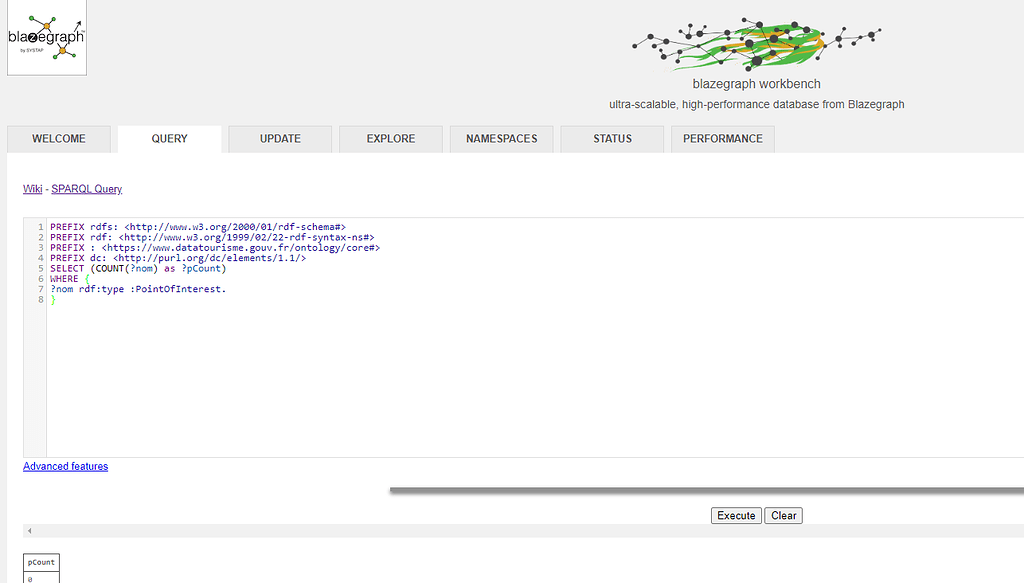The width and height of the screenshot is (1024, 583).
Task: Clear the query editor with Clear button
Action: (x=784, y=516)
